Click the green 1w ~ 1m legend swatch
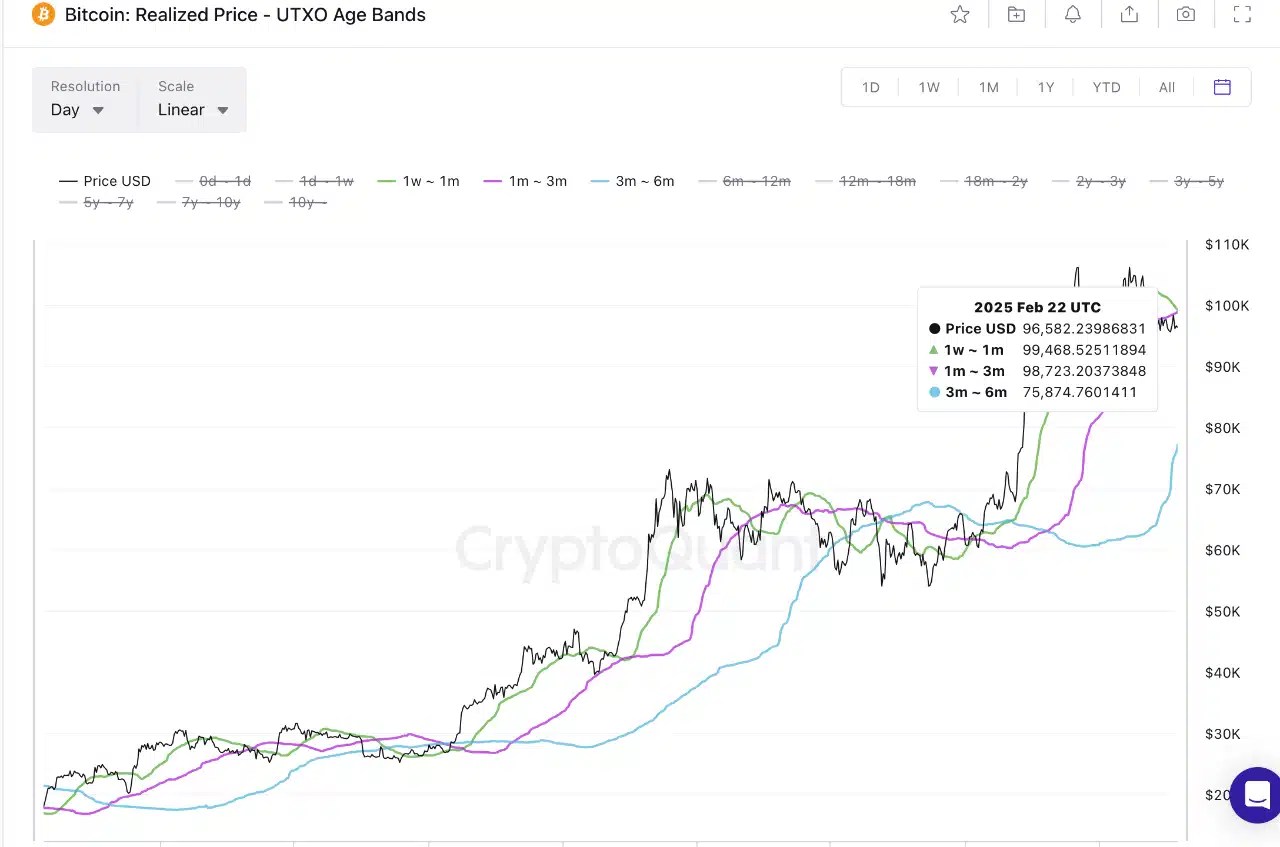Image resolution: width=1280 pixels, height=847 pixels. pyautogui.click(x=385, y=181)
